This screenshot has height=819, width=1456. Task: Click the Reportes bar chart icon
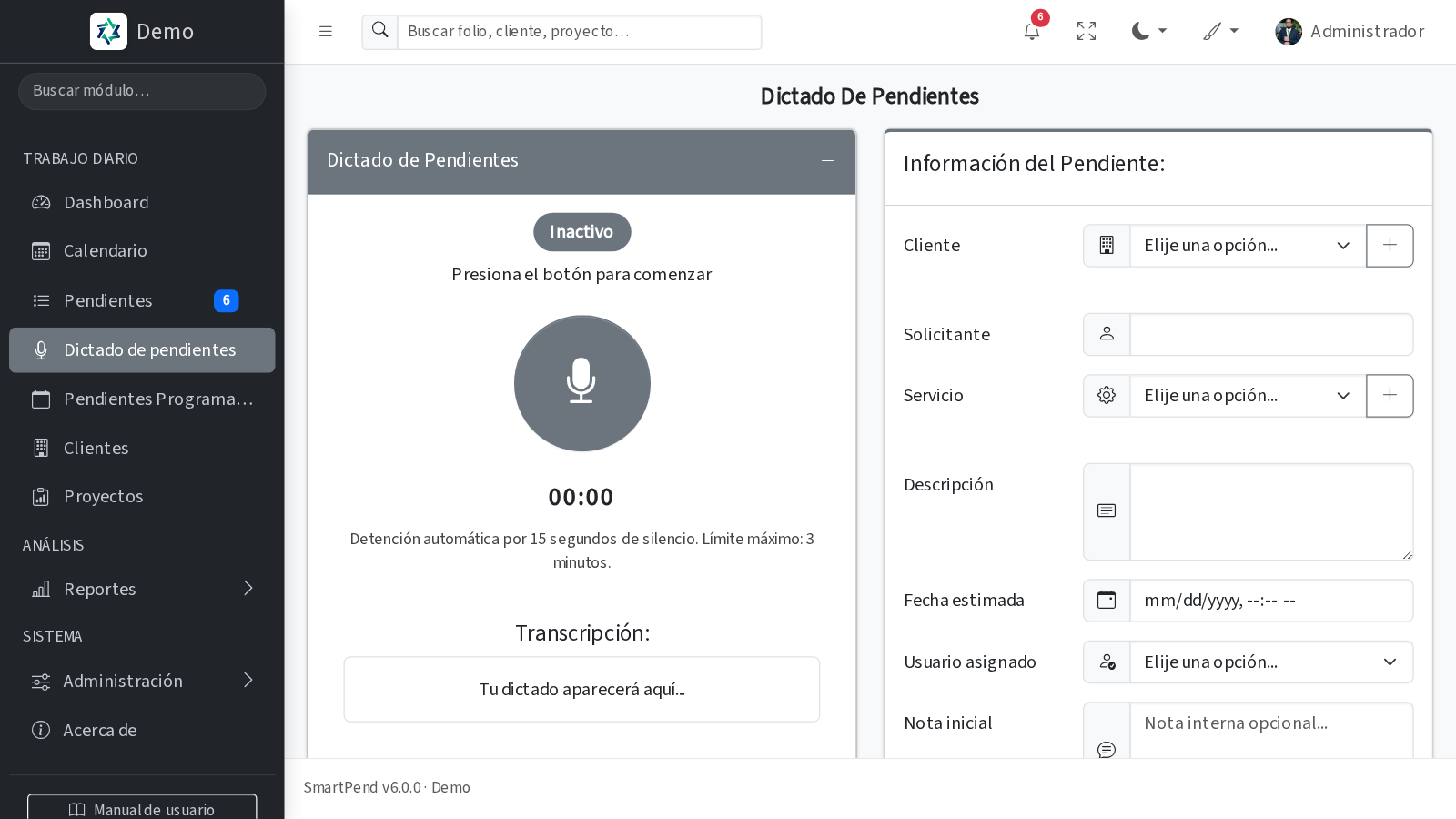pos(41,590)
